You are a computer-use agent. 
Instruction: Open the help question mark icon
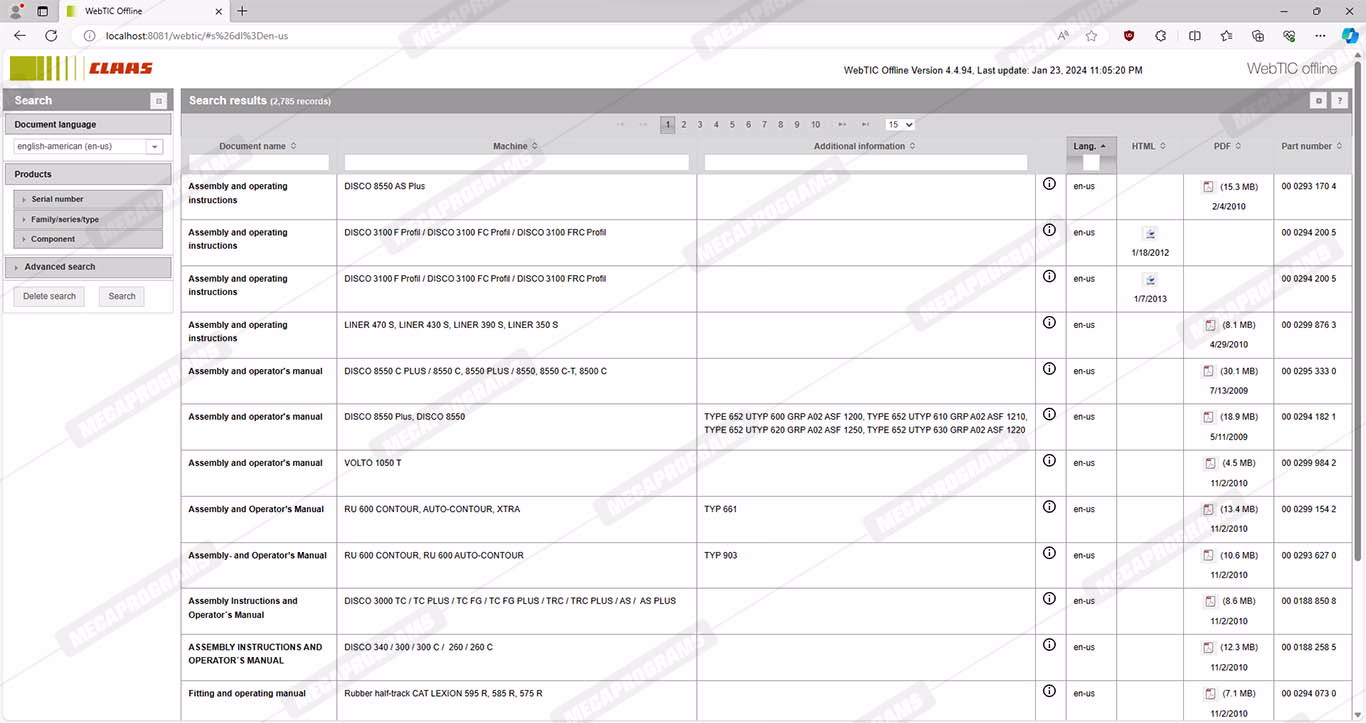[1339, 101]
